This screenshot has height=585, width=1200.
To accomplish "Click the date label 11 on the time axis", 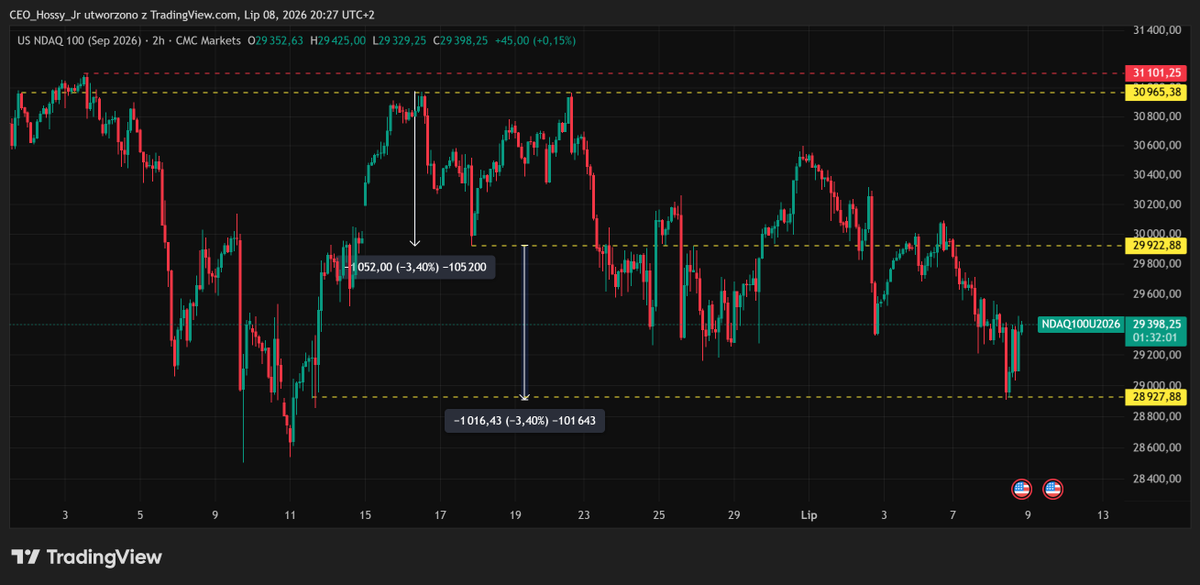I will coord(290,516).
